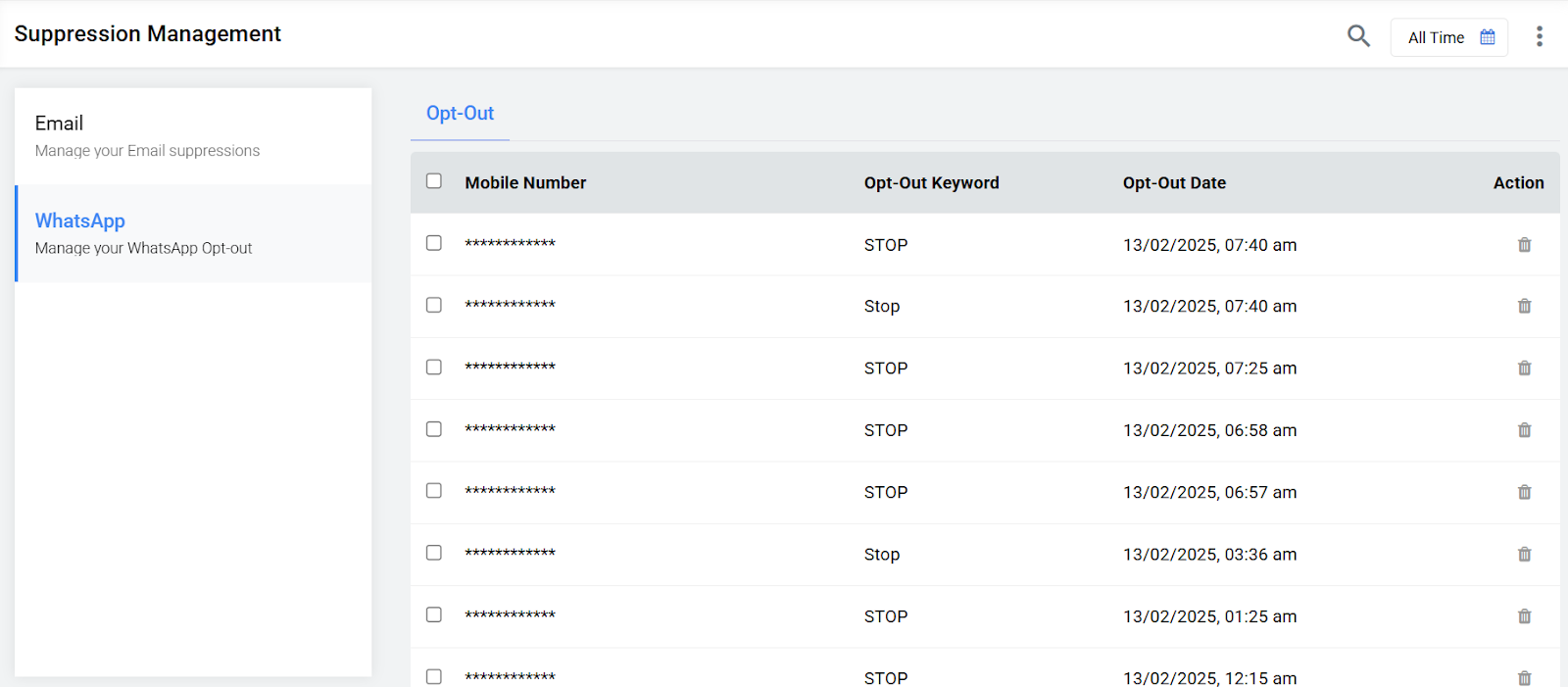Delete the STOP entry dated 07:40 am
This screenshot has height=687, width=1568.
coord(1525,245)
